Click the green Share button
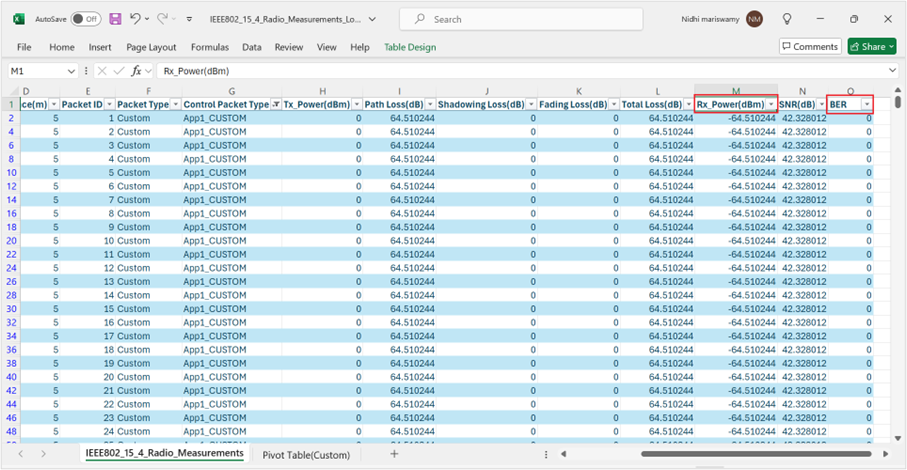Viewport: 907px width, 470px height. pyautogui.click(x=871, y=47)
